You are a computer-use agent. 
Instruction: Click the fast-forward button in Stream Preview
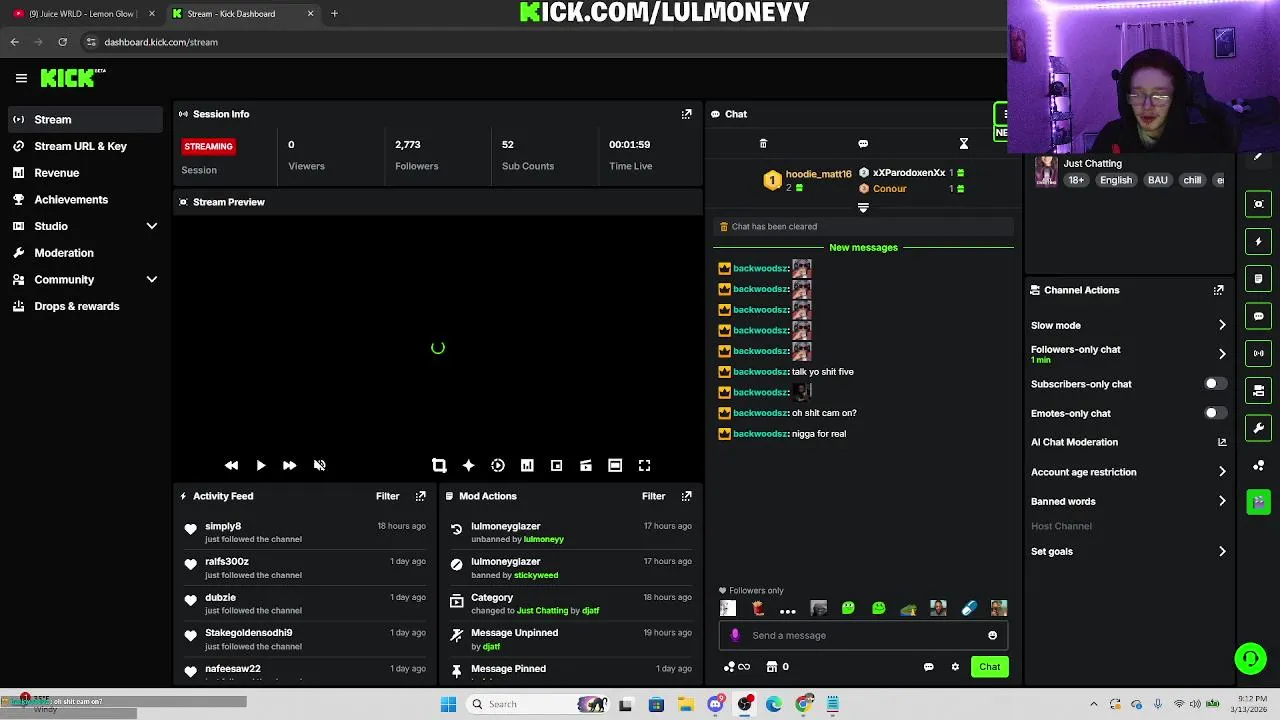pos(289,466)
